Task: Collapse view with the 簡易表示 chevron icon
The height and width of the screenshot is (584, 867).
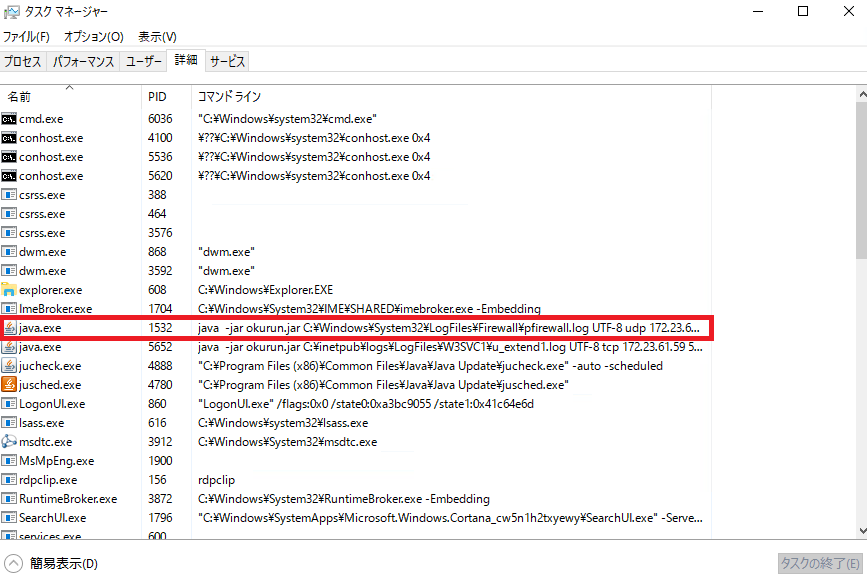Action: 13,564
